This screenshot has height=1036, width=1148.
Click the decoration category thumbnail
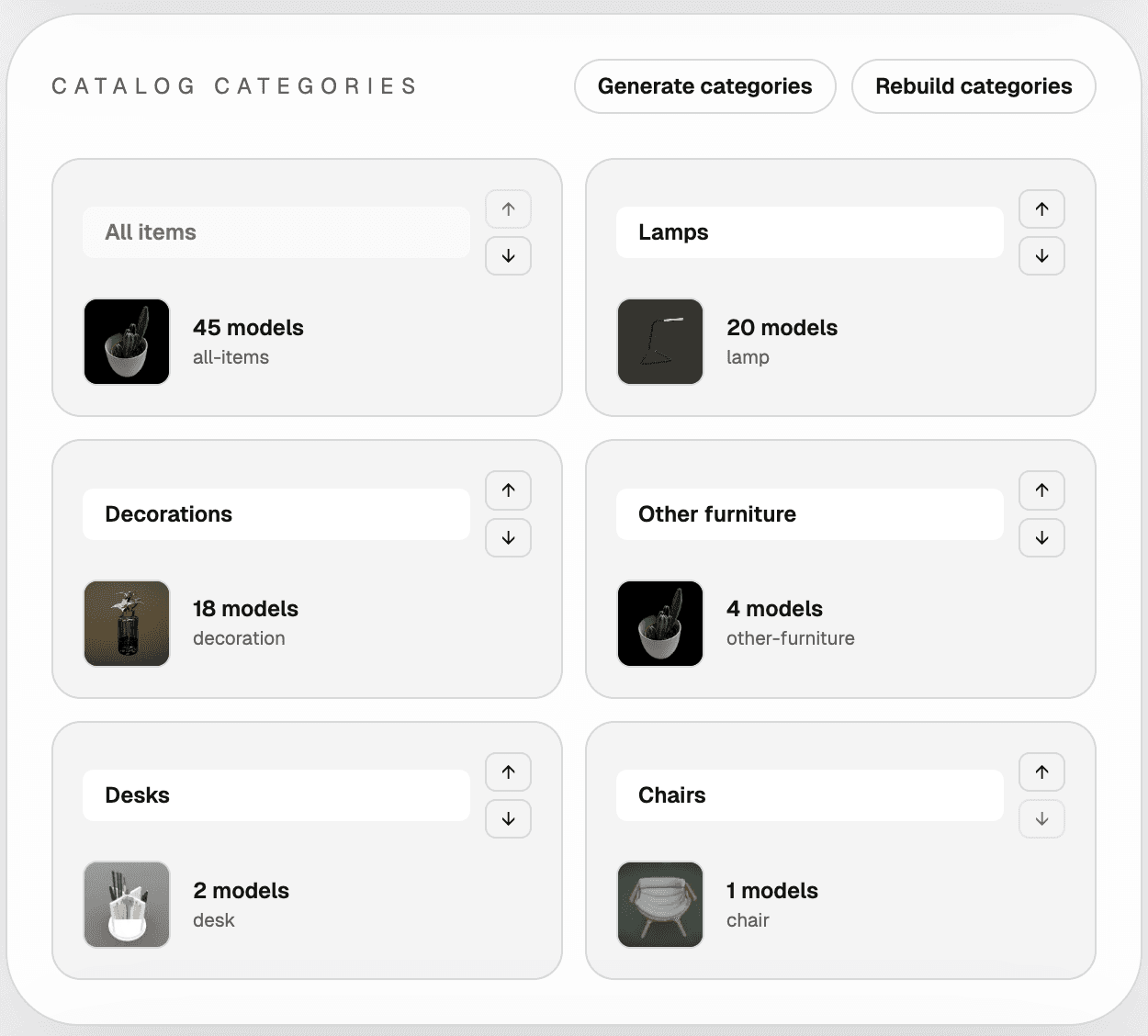(x=126, y=624)
